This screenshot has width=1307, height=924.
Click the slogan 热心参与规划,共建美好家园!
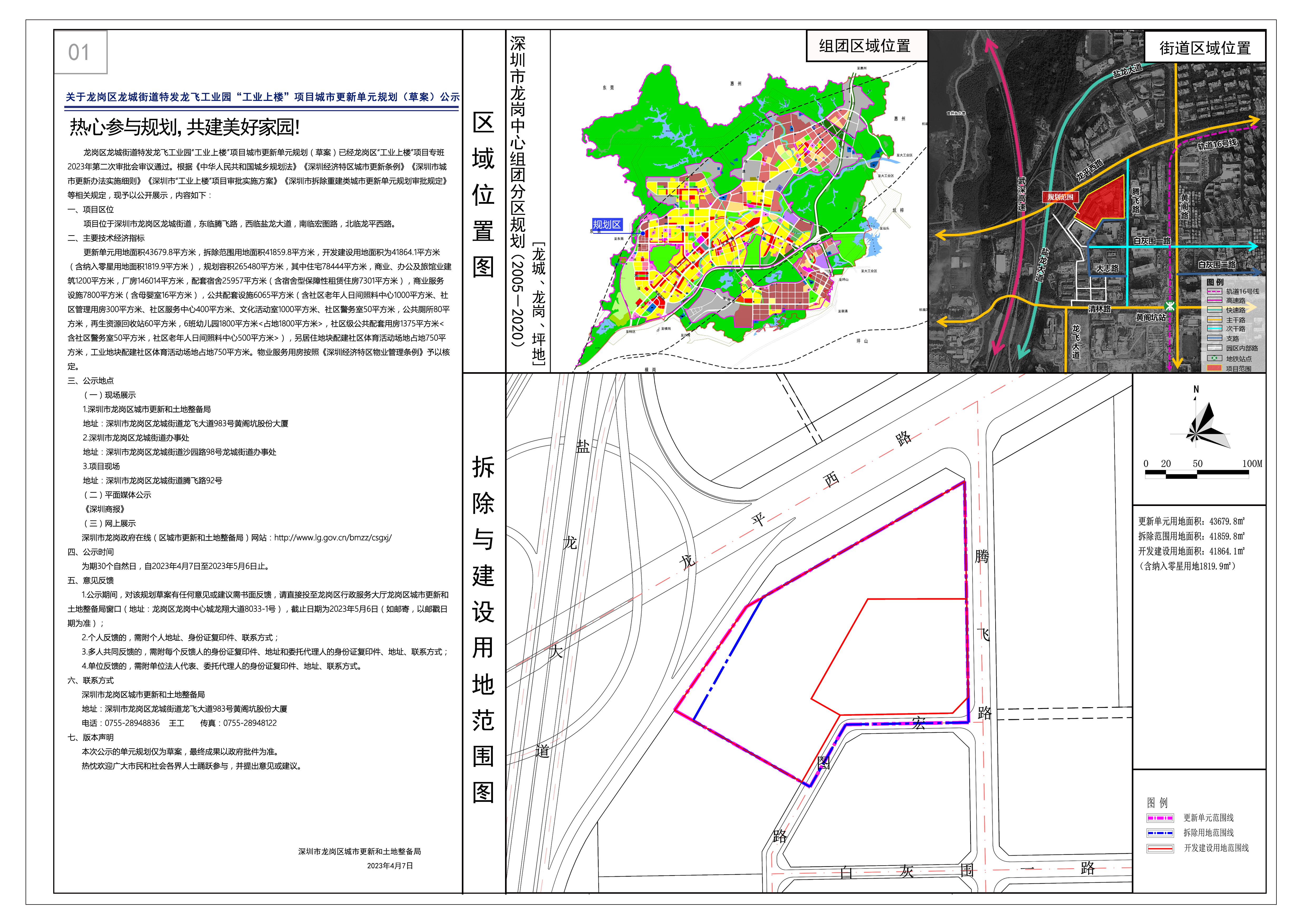(184, 127)
